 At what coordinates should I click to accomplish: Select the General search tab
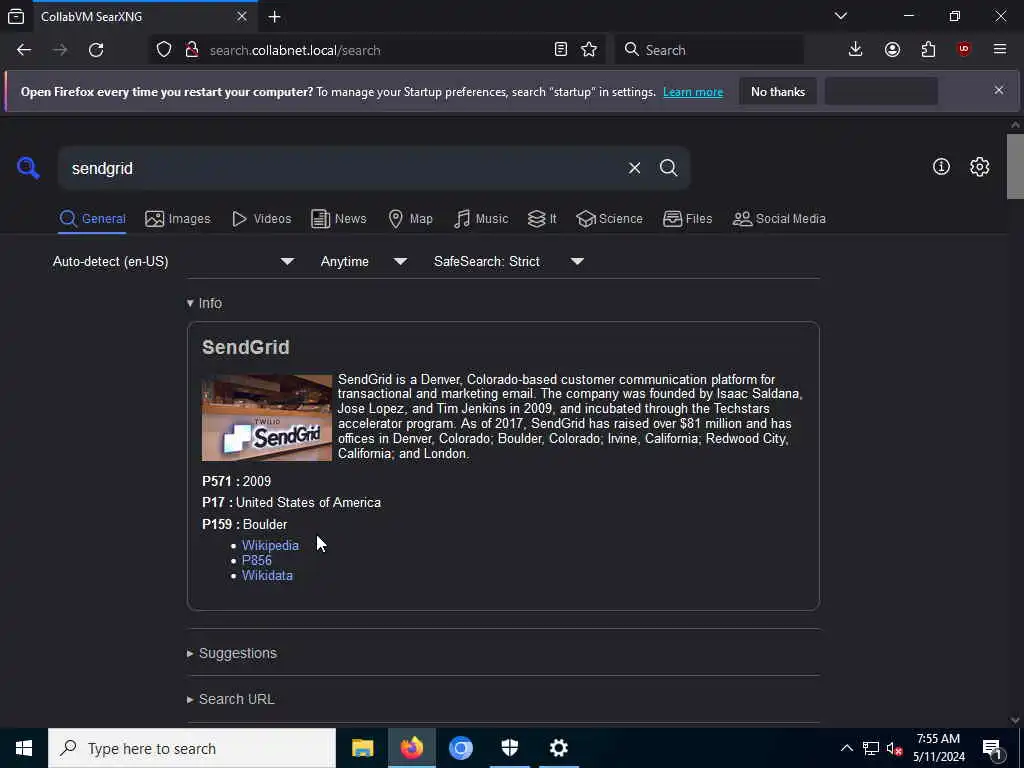point(92,219)
